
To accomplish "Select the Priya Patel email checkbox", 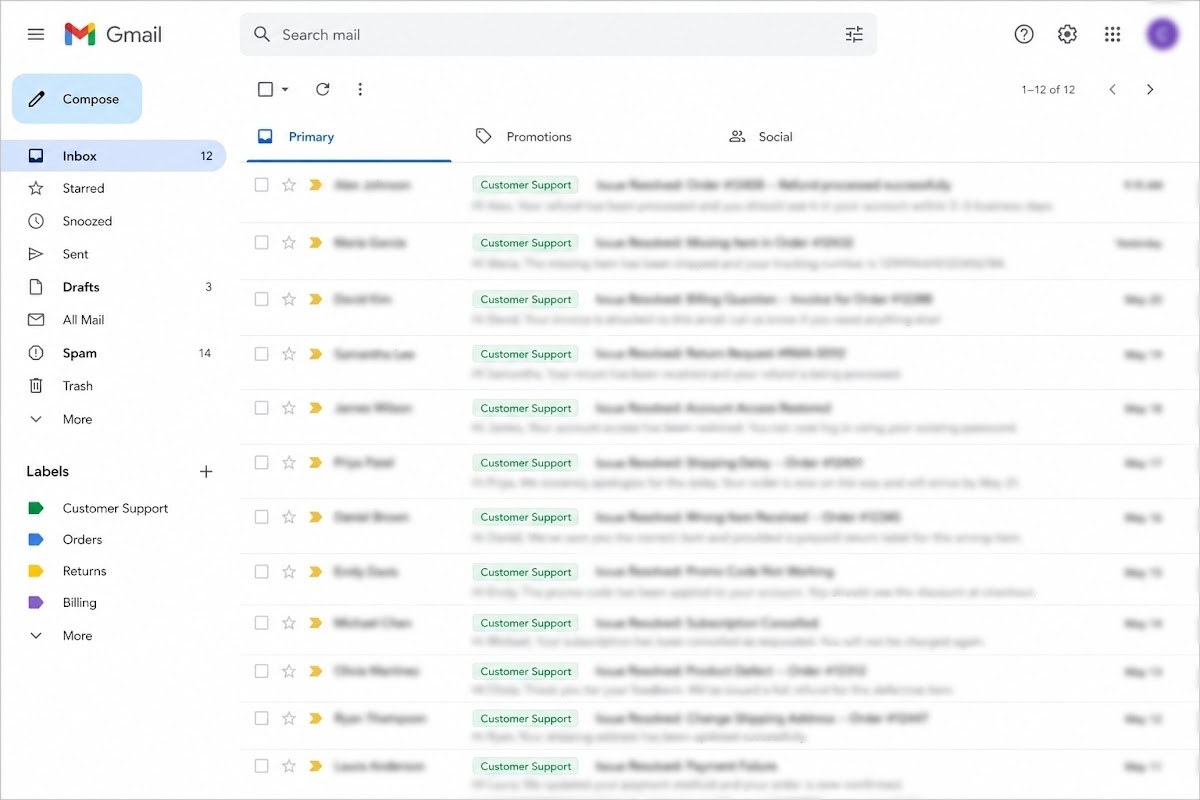I will 262,463.
